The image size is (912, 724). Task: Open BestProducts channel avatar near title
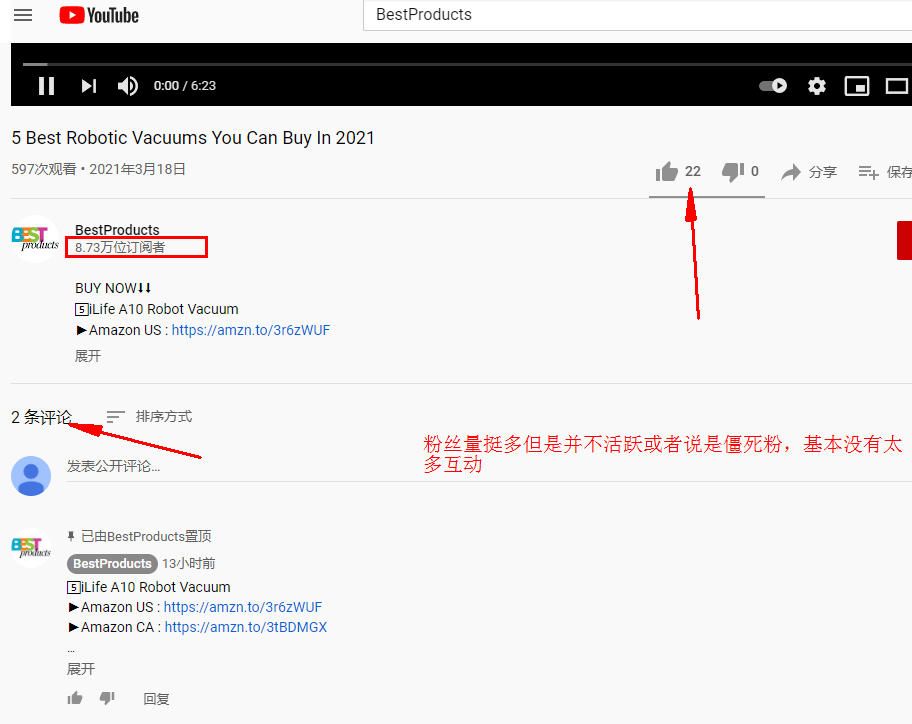tap(35, 239)
